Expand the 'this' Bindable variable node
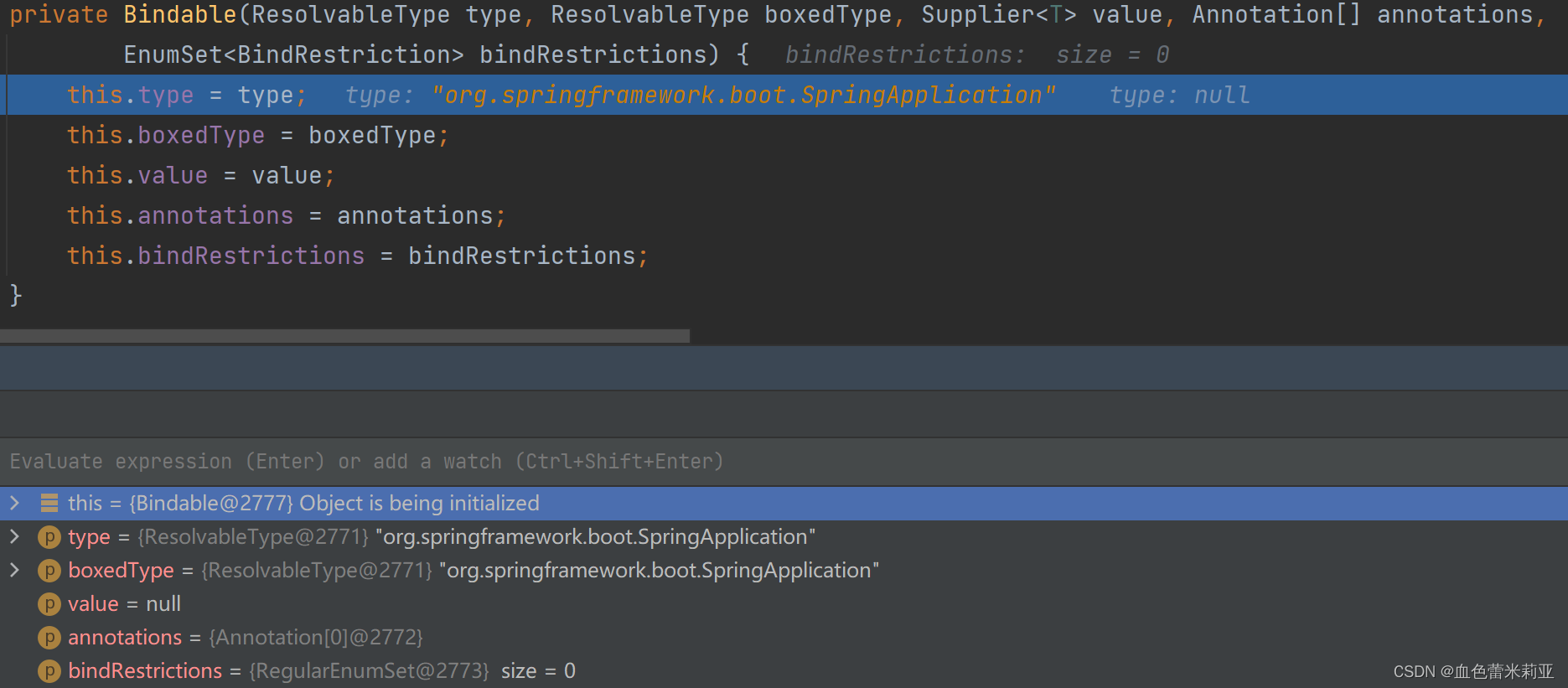 click(x=14, y=503)
